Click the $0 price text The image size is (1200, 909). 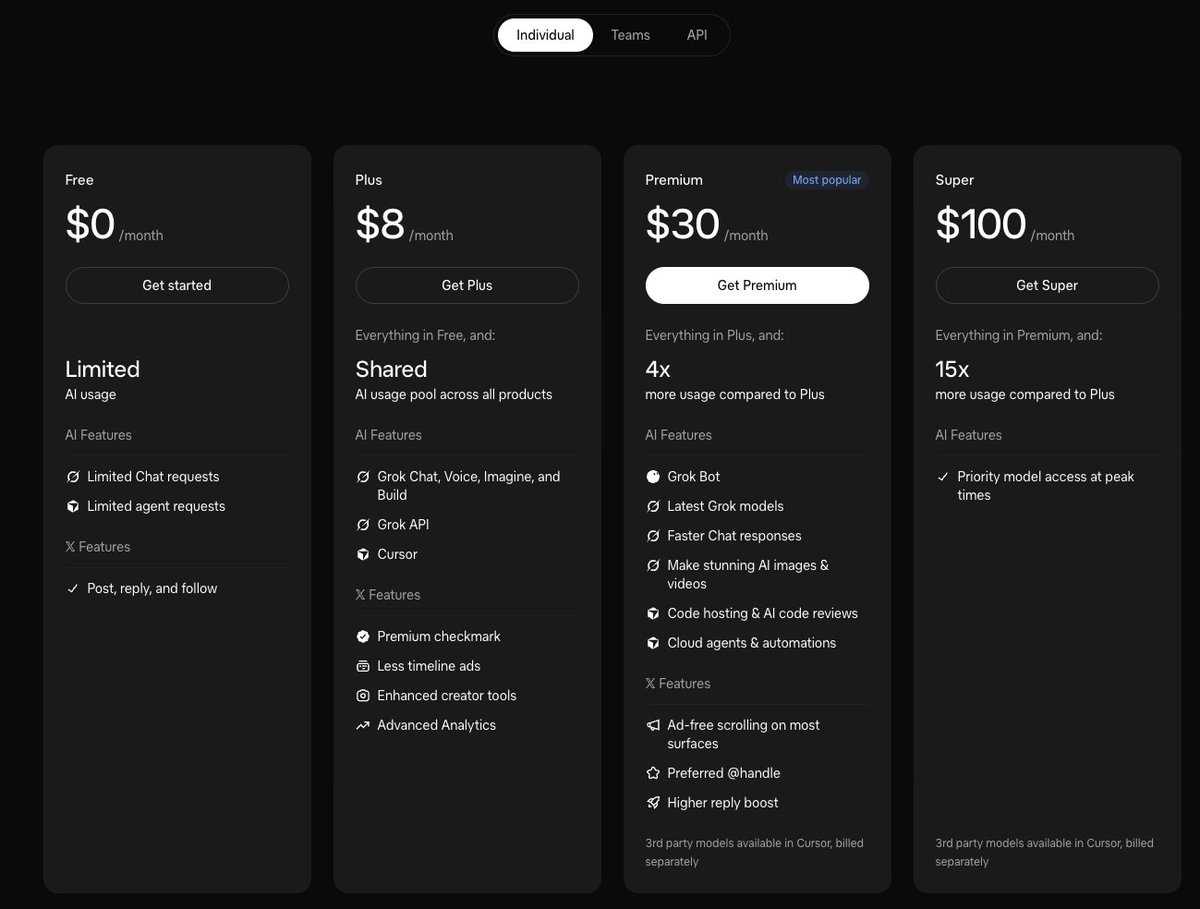[x=90, y=224]
